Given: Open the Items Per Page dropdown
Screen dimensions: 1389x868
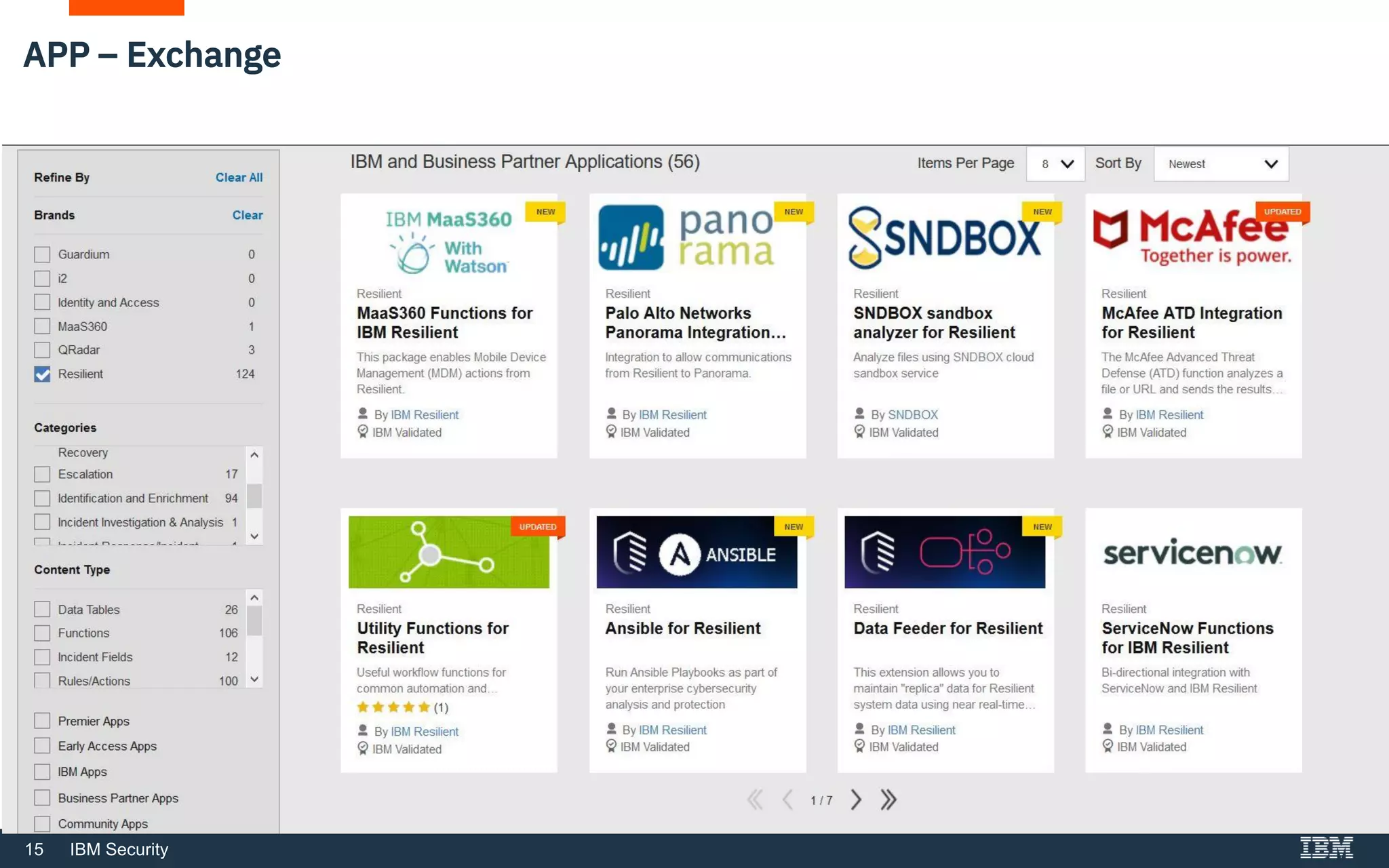Looking at the screenshot, I should tap(1055, 164).
